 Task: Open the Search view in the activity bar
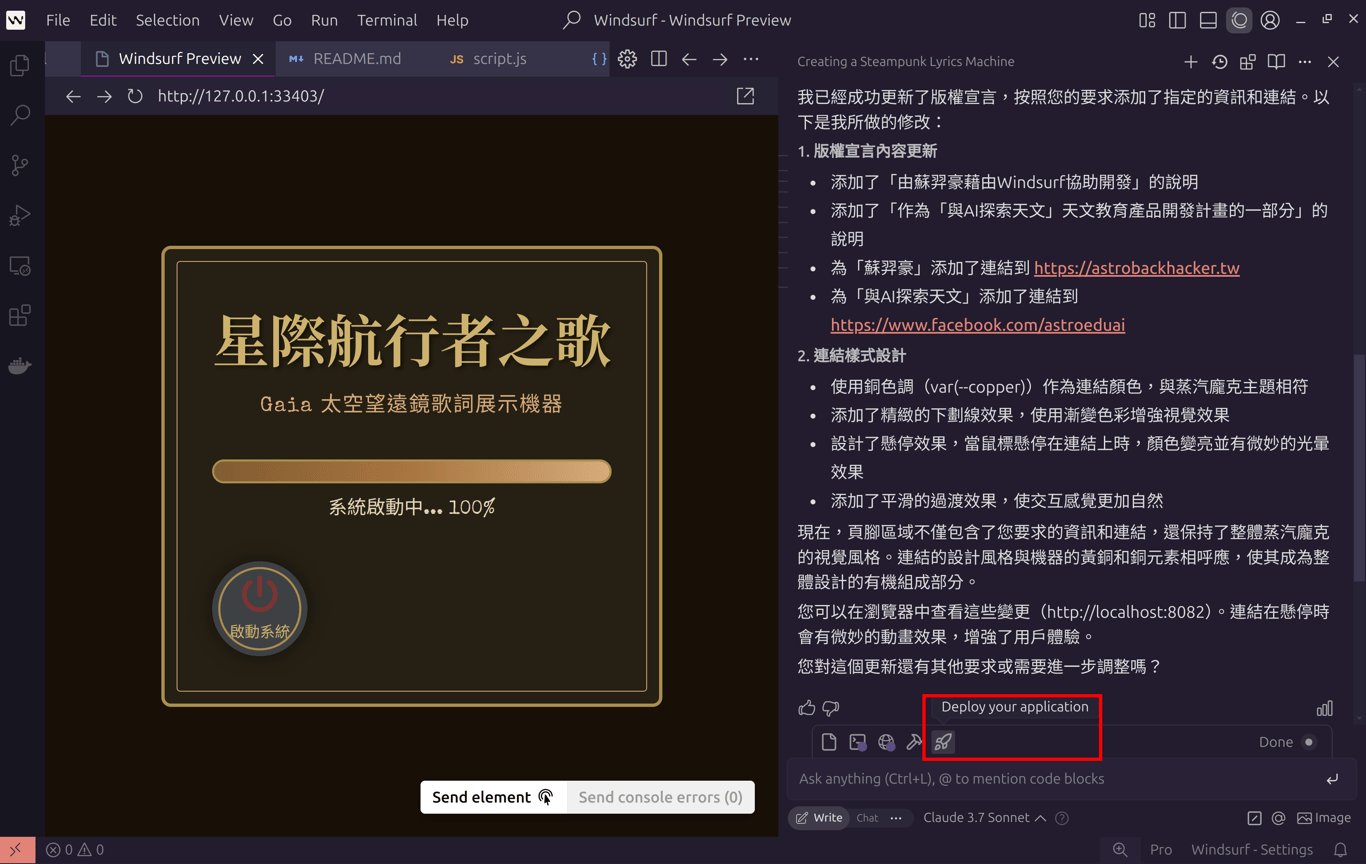pos(20,115)
